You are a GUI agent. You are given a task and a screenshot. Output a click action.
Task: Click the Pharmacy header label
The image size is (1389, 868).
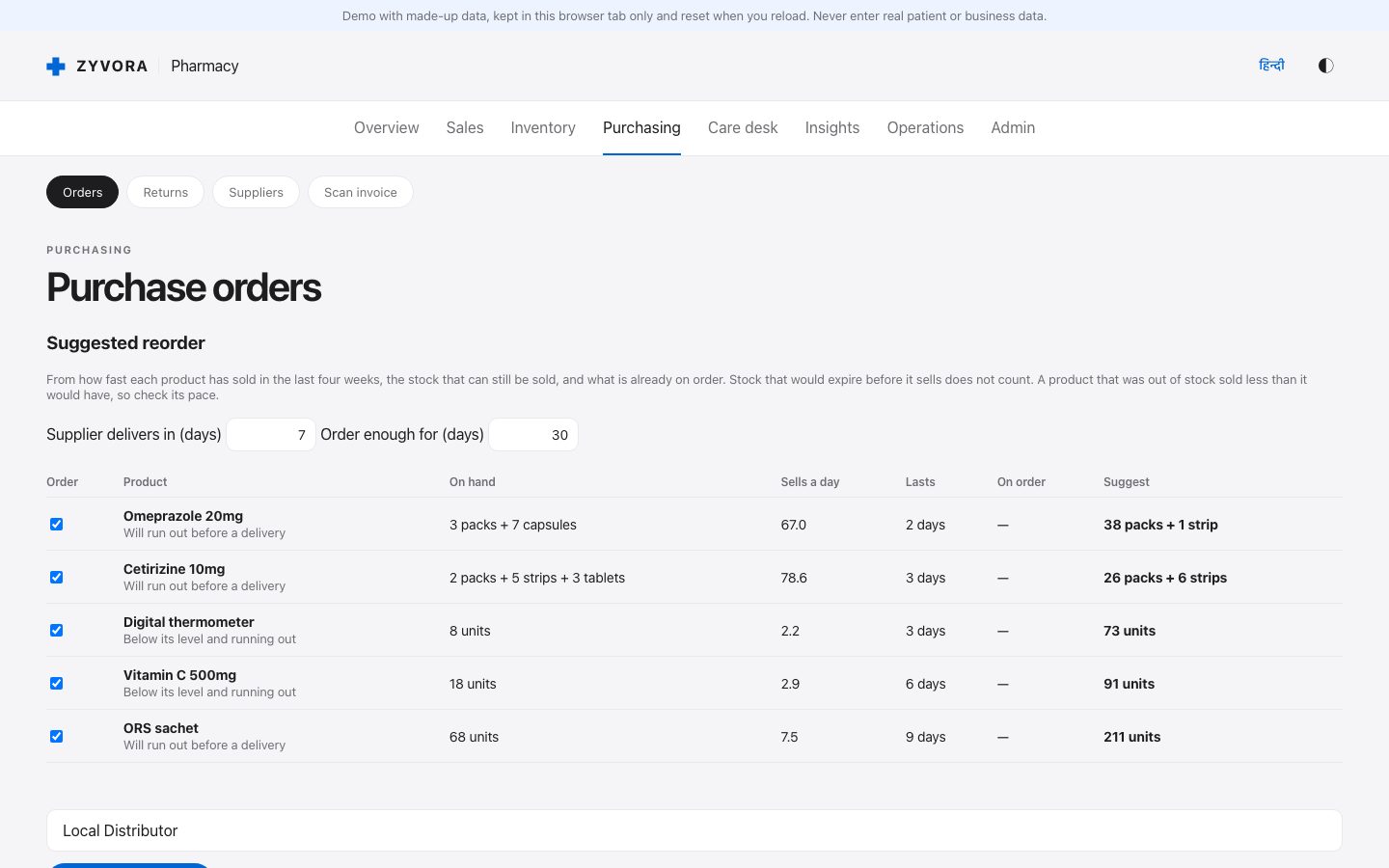point(204,66)
